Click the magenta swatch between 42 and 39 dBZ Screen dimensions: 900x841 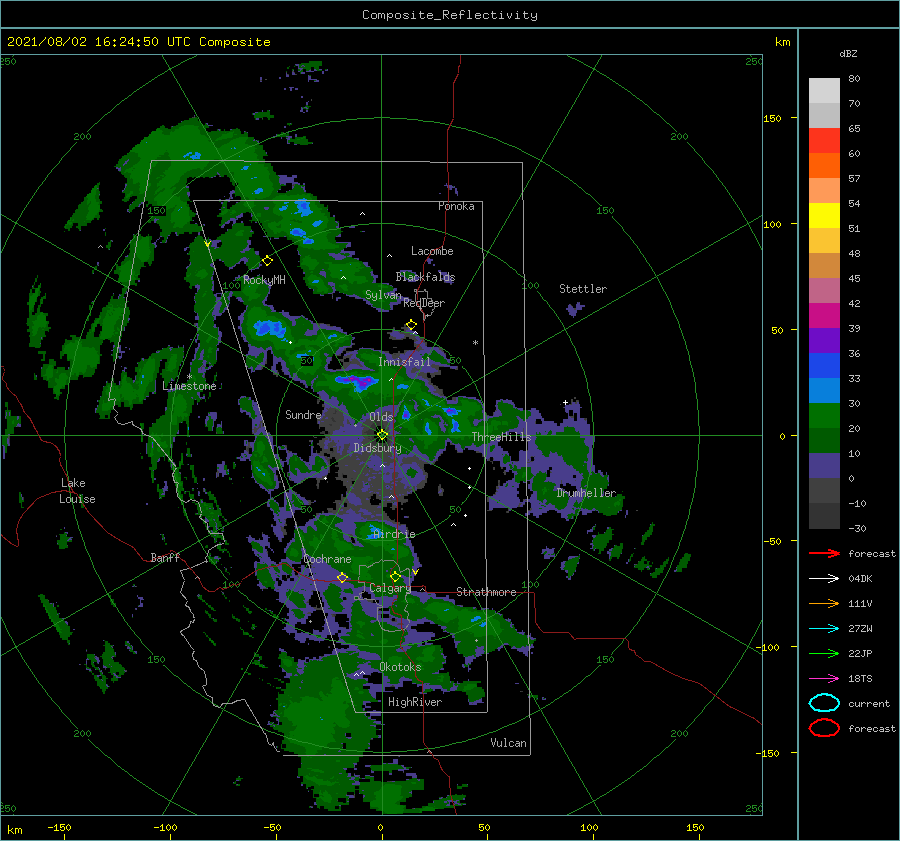824,316
